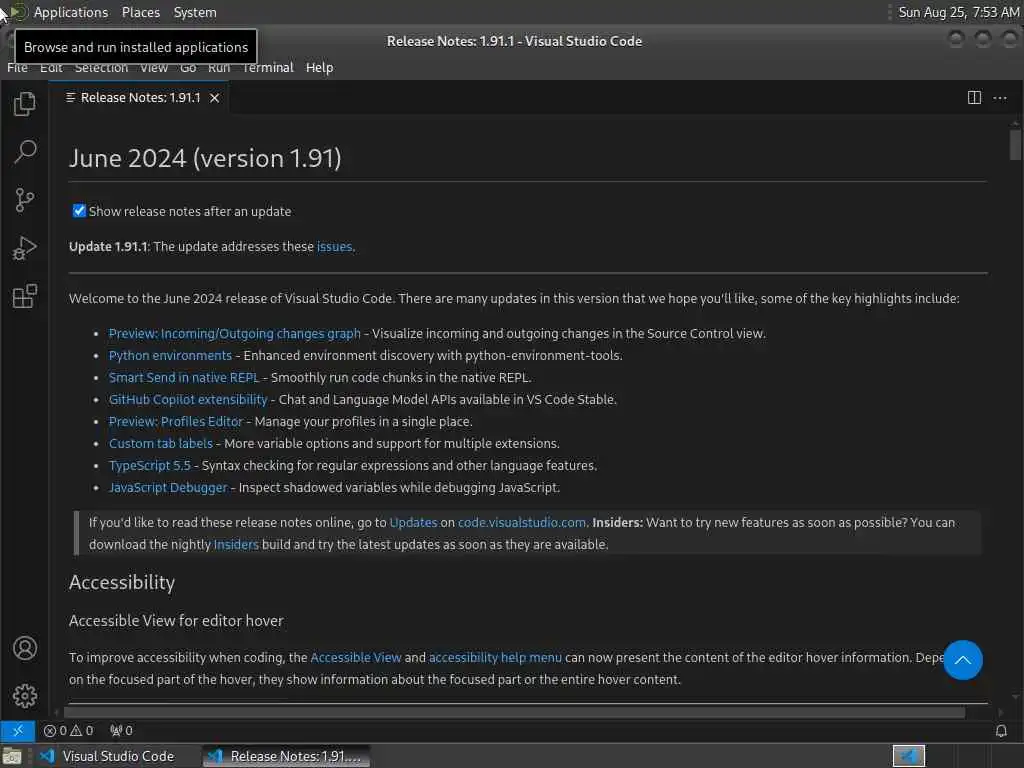Switch to Release Notes taskbar window
This screenshot has height=768, width=1024.
coord(285,756)
